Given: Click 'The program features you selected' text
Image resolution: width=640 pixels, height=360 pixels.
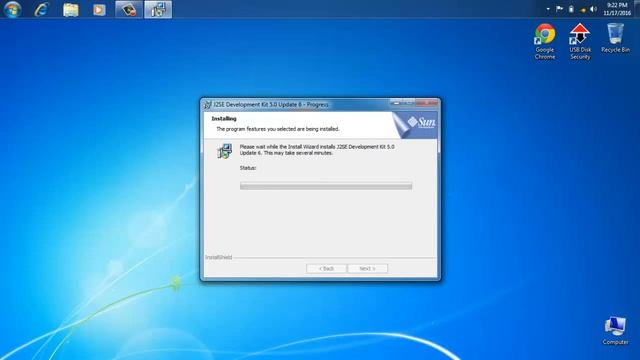Looking at the screenshot, I should [x=278, y=129].
